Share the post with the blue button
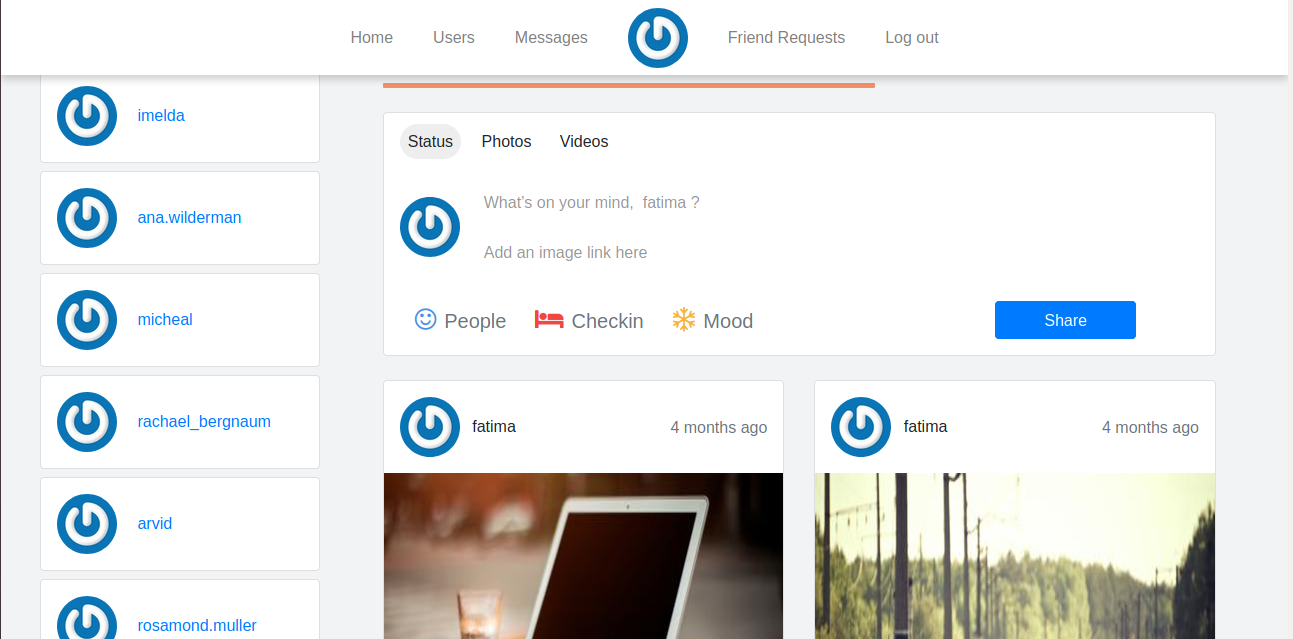The image size is (1293, 639). [x=1065, y=320]
